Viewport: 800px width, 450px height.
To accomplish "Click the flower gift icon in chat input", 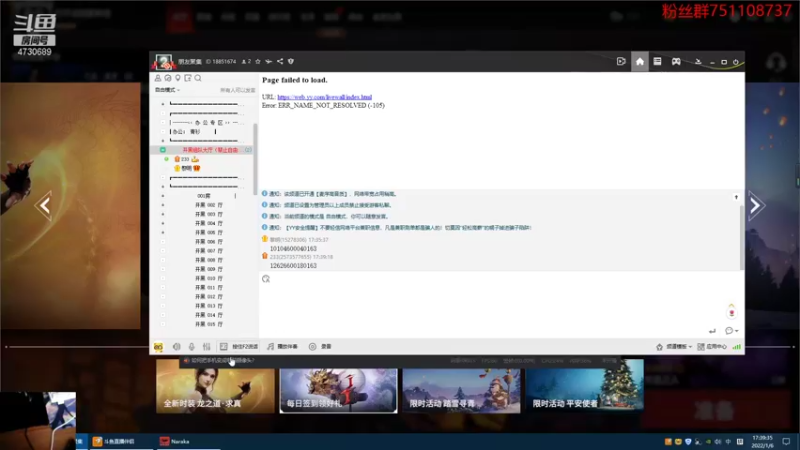I will click(x=732, y=311).
